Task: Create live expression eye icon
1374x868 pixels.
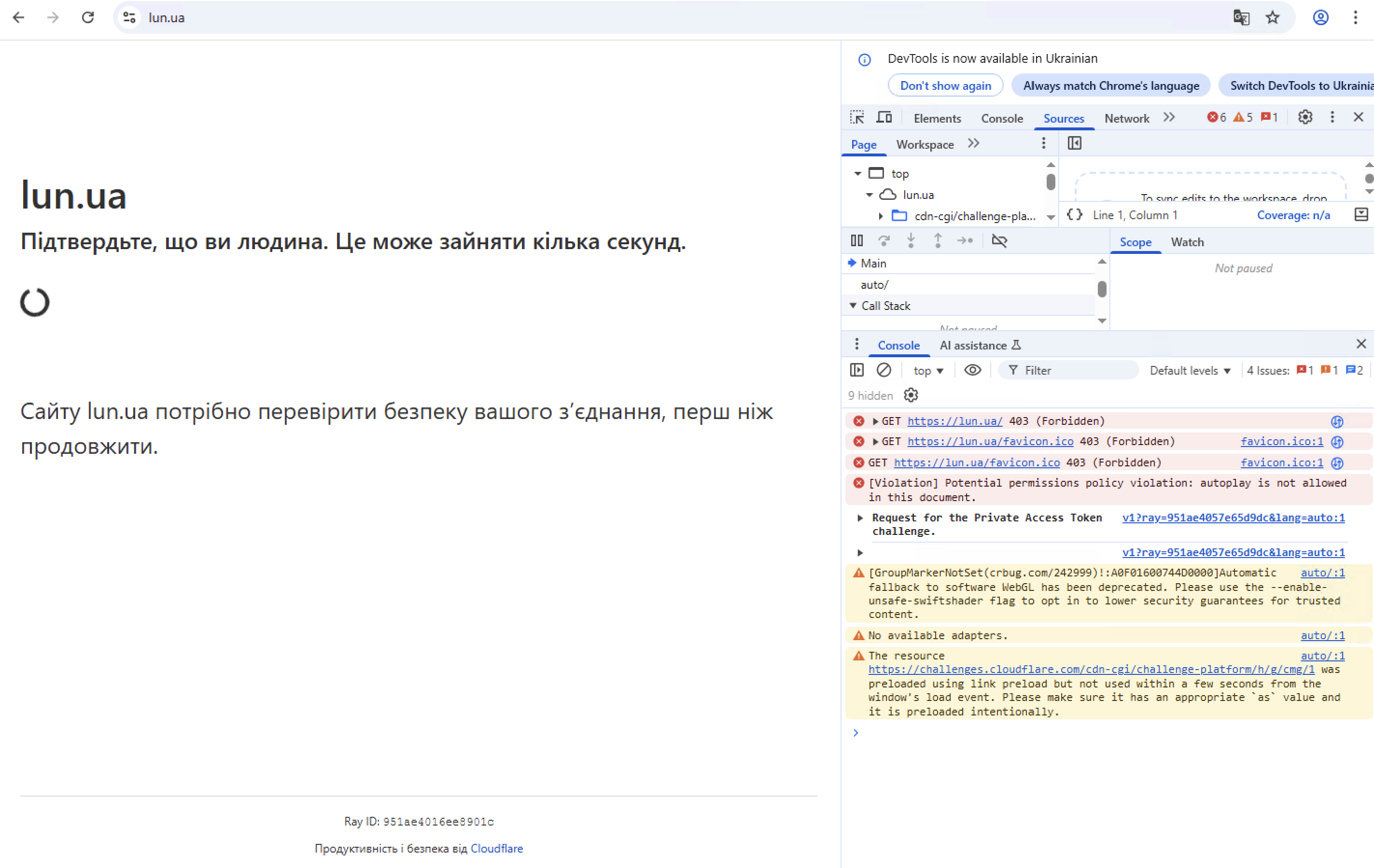Action: 972,370
